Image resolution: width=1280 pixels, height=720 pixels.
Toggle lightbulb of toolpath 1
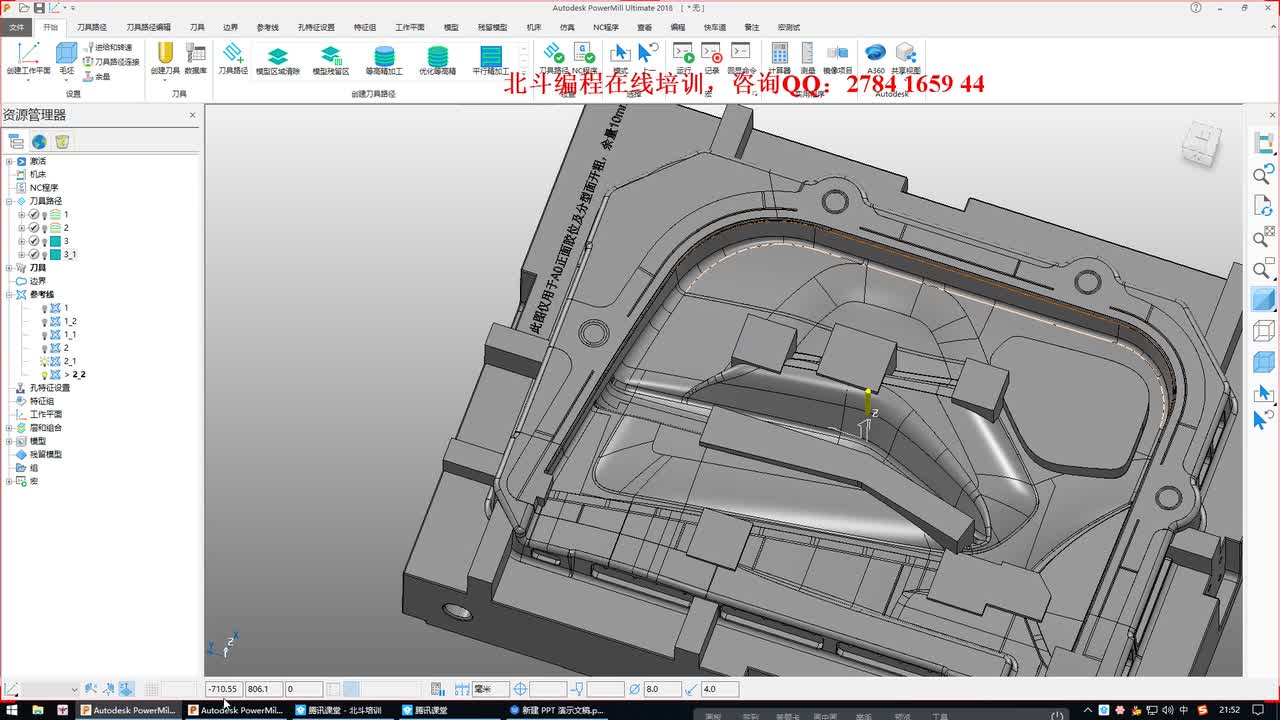click(45, 215)
